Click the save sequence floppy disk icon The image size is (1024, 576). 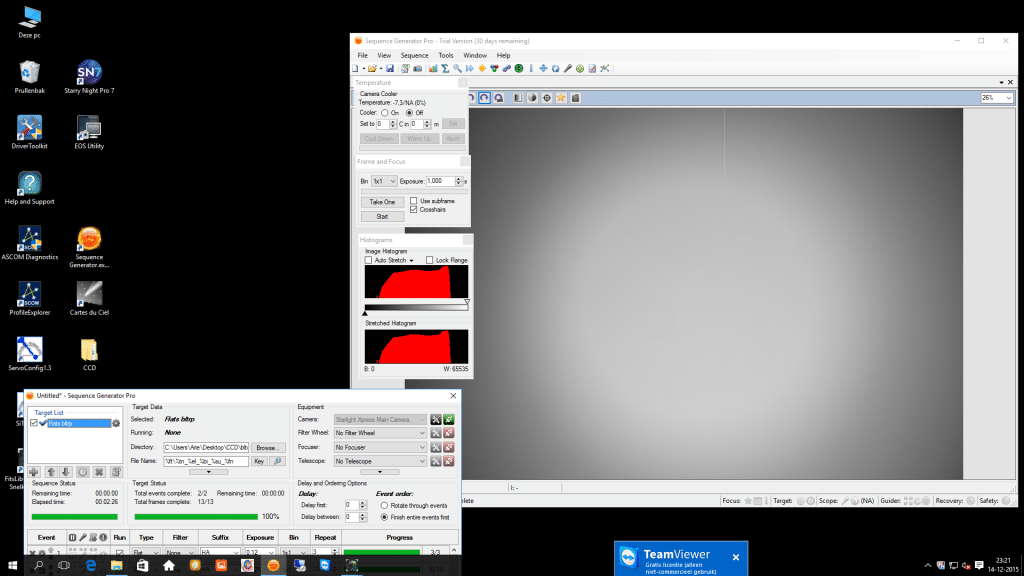pyautogui.click(x=390, y=69)
